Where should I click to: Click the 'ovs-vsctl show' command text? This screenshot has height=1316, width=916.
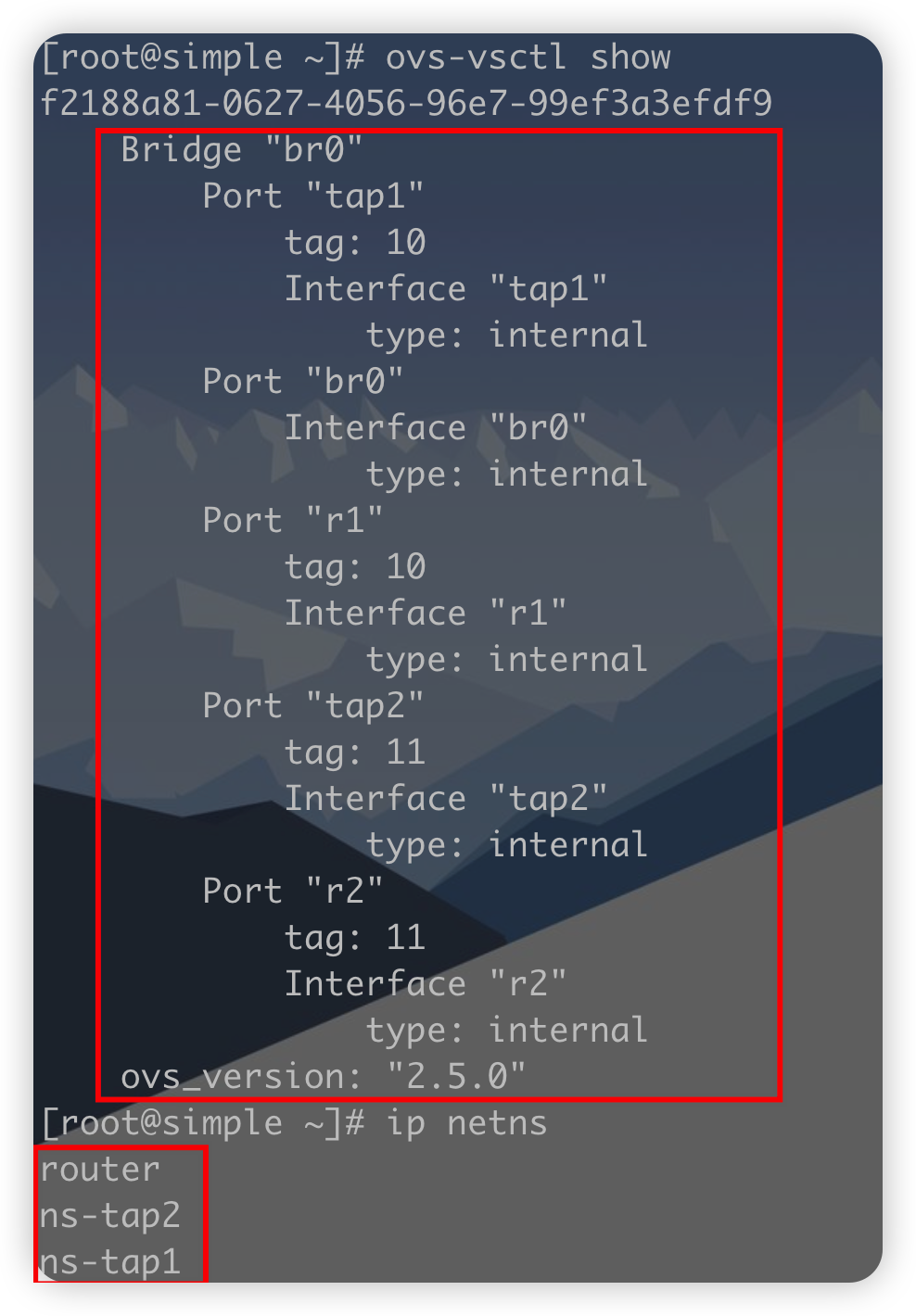pyautogui.click(x=528, y=57)
